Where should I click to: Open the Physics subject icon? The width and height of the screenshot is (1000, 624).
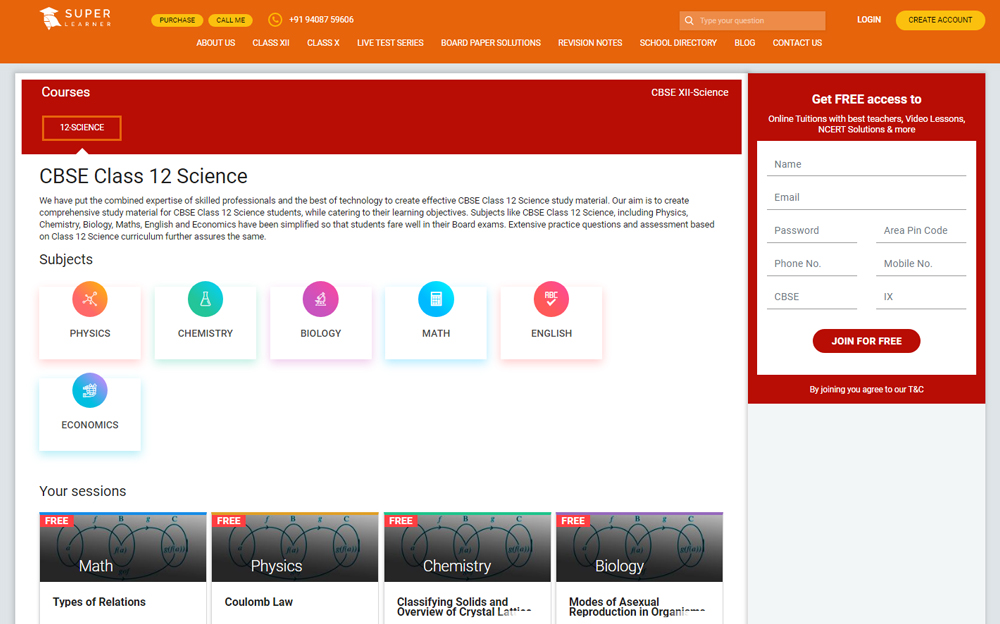(x=90, y=299)
